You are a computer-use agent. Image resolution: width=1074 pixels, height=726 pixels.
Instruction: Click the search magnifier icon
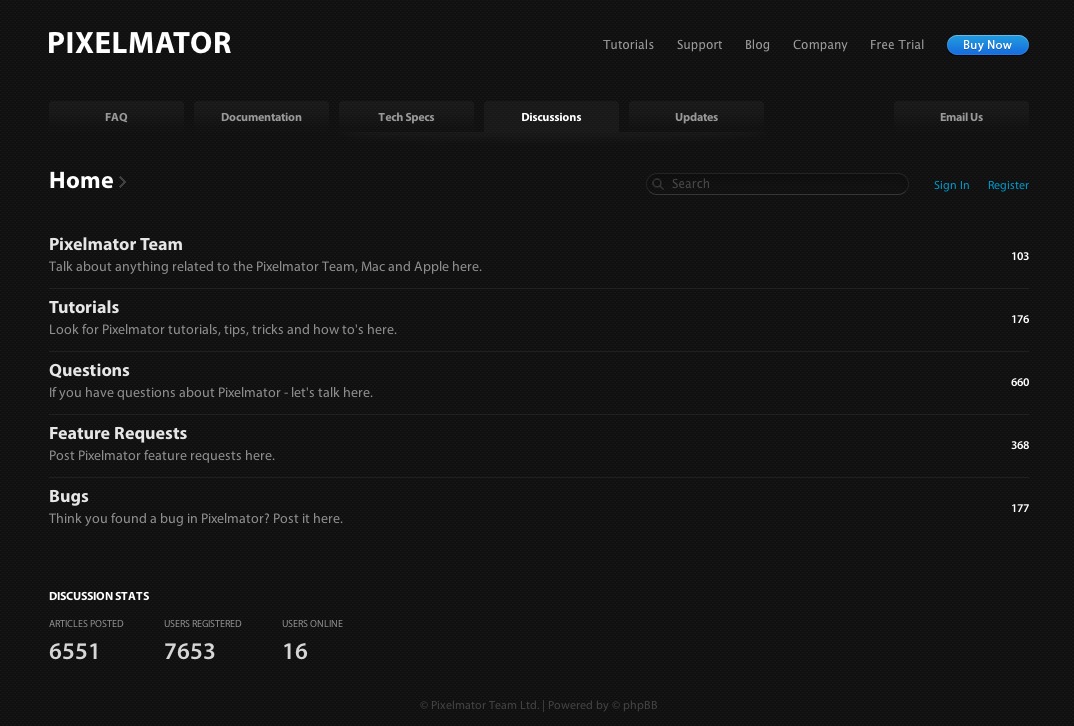(658, 184)
